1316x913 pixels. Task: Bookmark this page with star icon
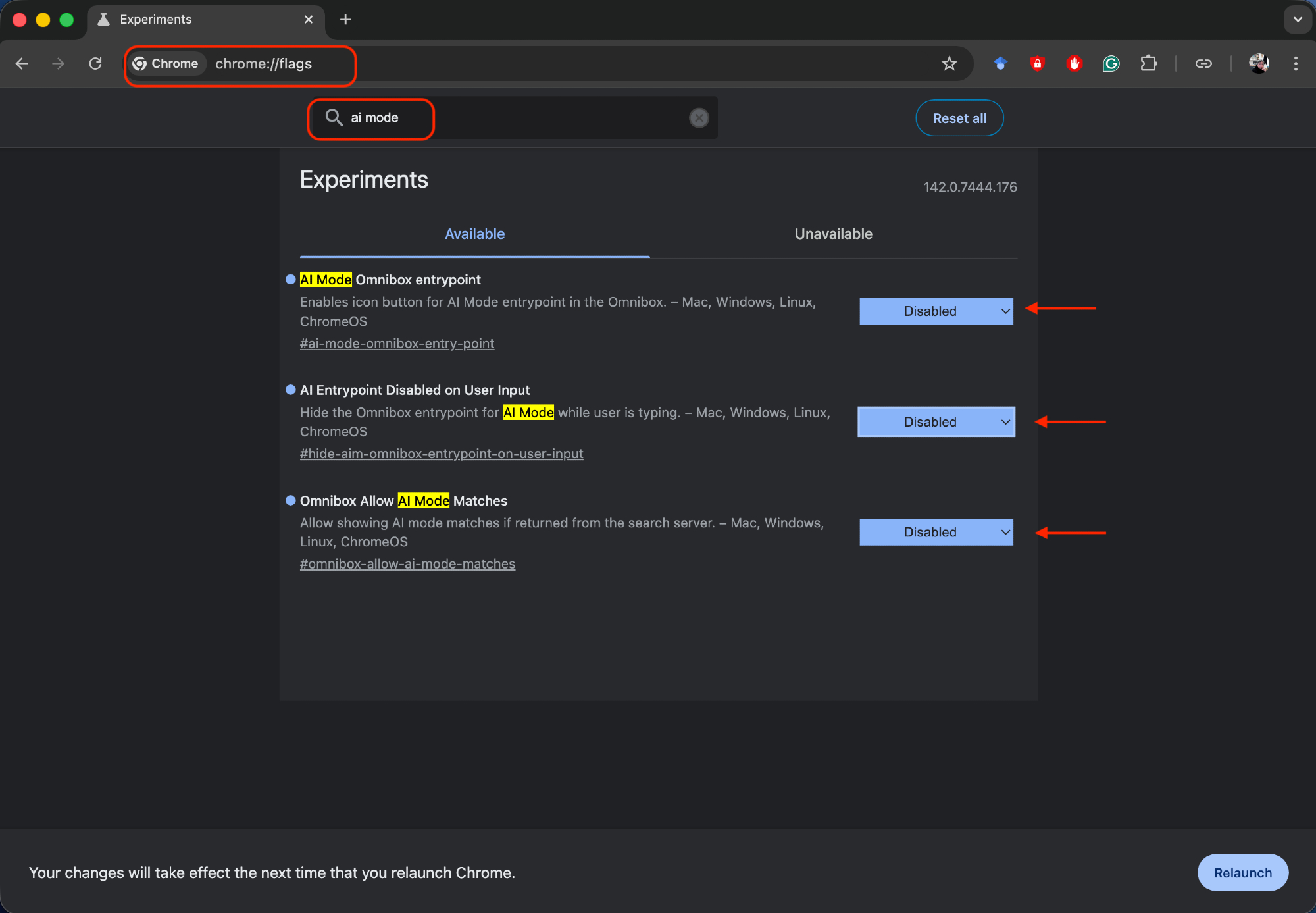click(949, 64)
